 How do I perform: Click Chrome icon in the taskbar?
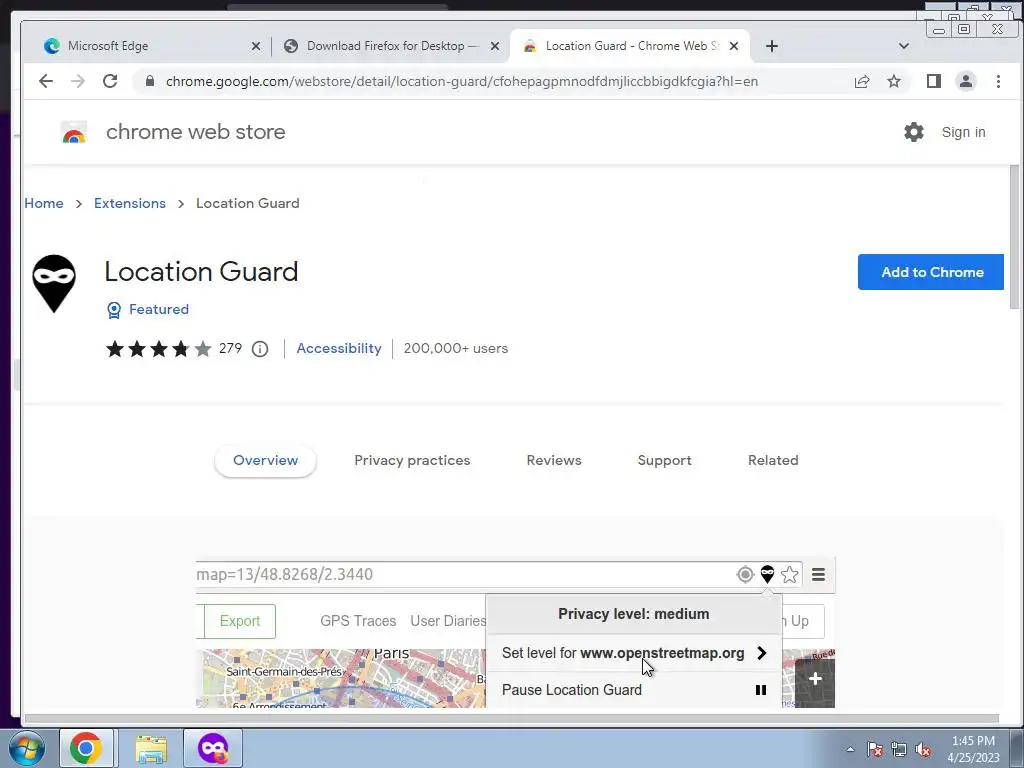tap(86, 748)
